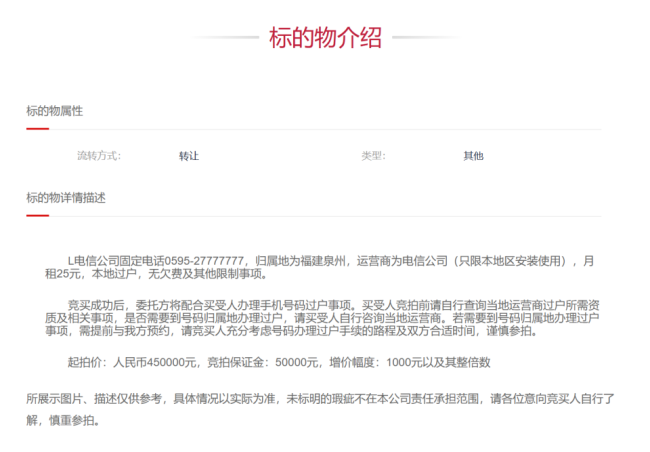Viewport: 650px width, 452px height.
Task: Click the 福建泉州 location text
Action: (x=318, y=261)
